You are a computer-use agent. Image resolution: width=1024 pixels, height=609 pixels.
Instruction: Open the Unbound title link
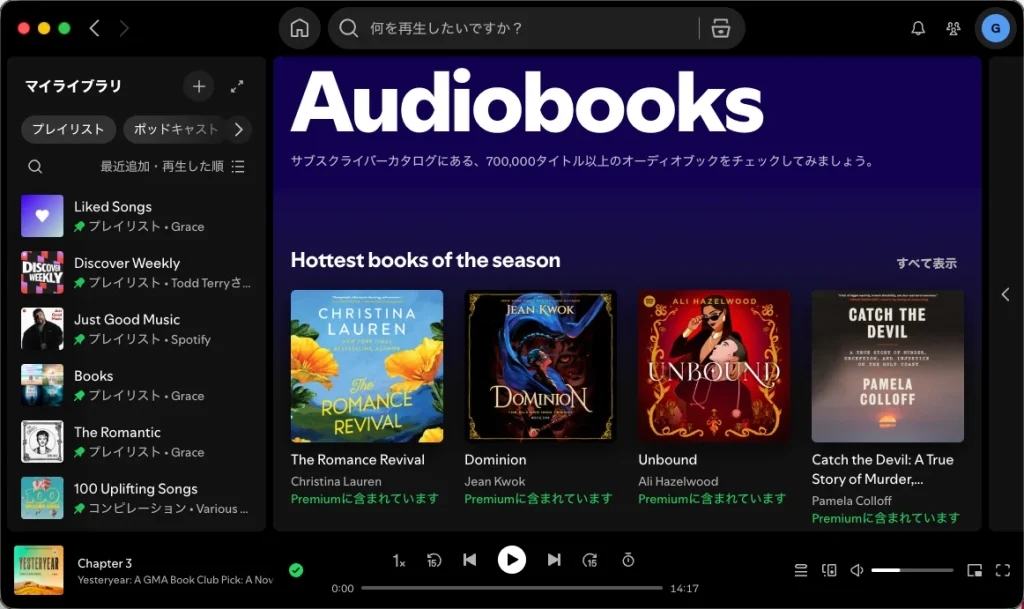(x=667, y=460)
